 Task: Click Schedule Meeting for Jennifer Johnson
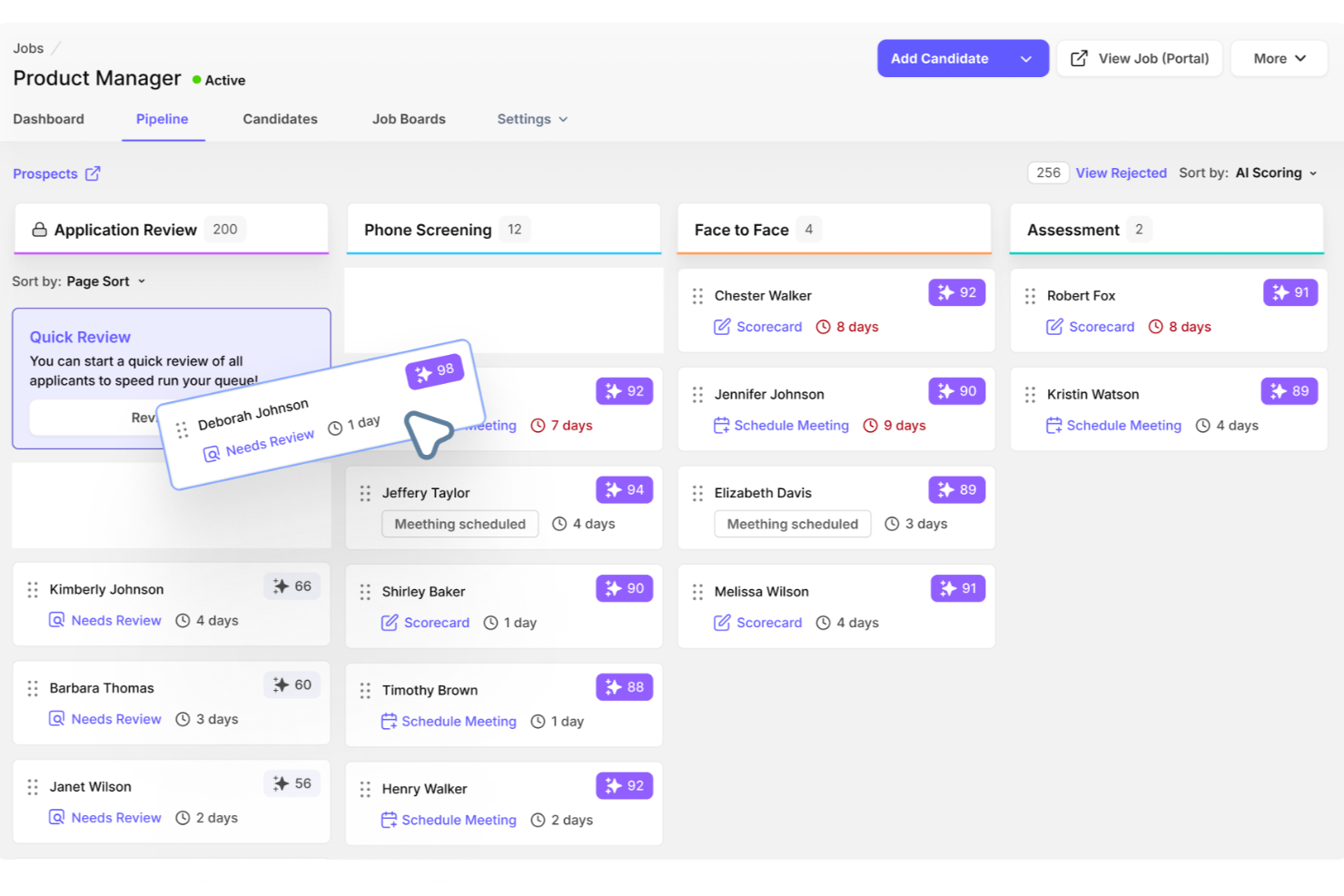click(x=792, y=425)
